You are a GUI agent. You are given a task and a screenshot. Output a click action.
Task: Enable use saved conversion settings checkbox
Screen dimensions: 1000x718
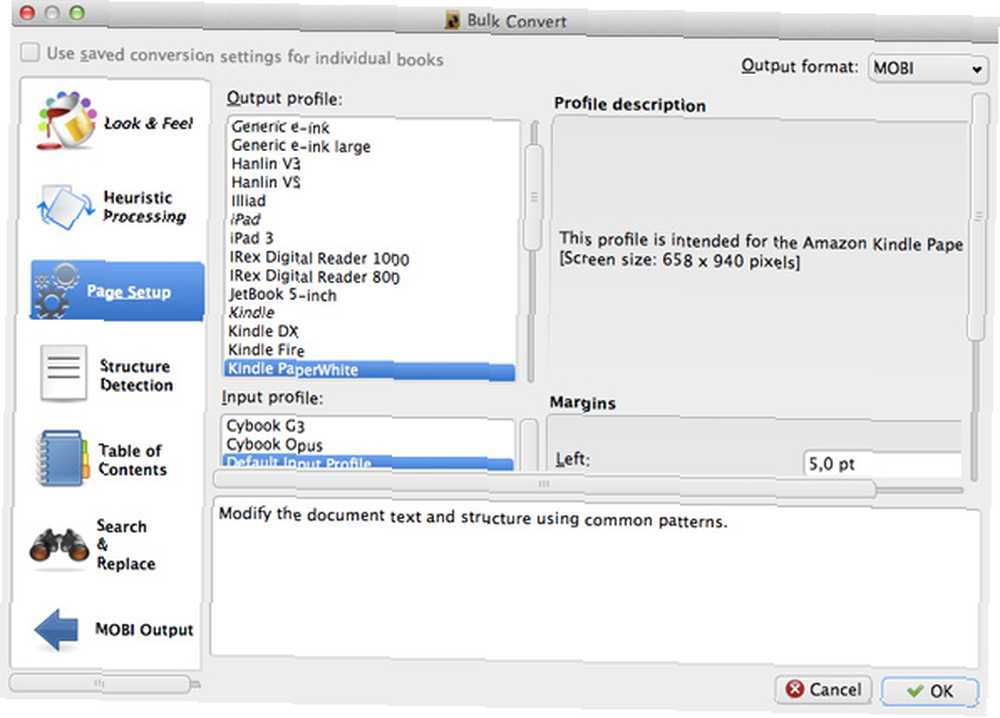29,52
